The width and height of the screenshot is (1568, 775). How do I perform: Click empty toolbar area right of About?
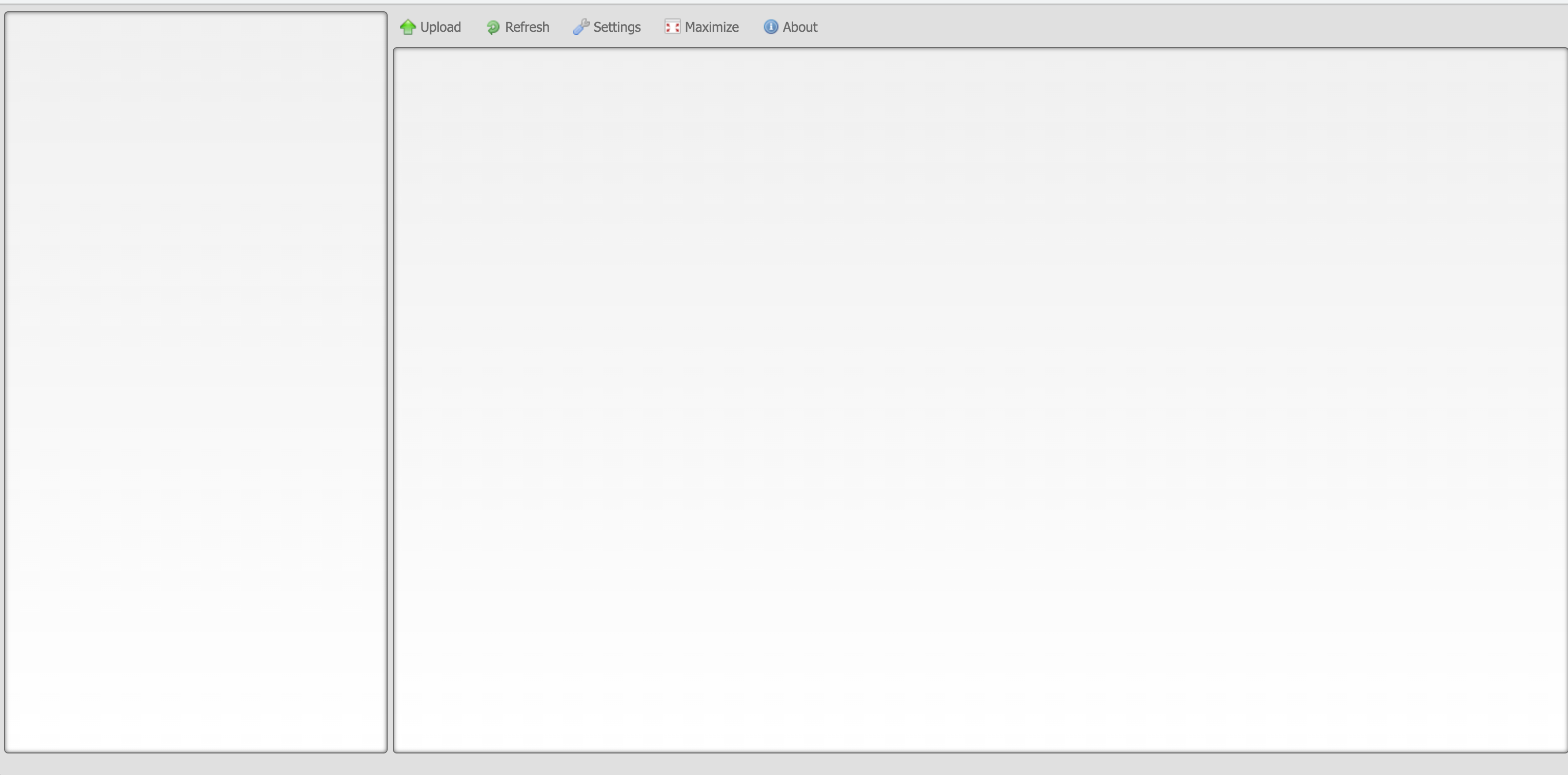[x=1157, y=27]
